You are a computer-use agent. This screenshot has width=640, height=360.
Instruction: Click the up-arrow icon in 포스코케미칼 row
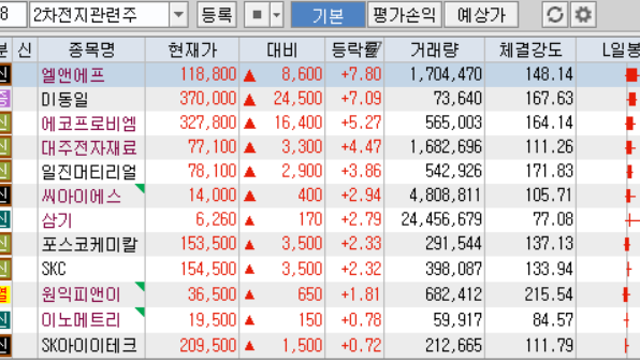click(x=249, y=245)
